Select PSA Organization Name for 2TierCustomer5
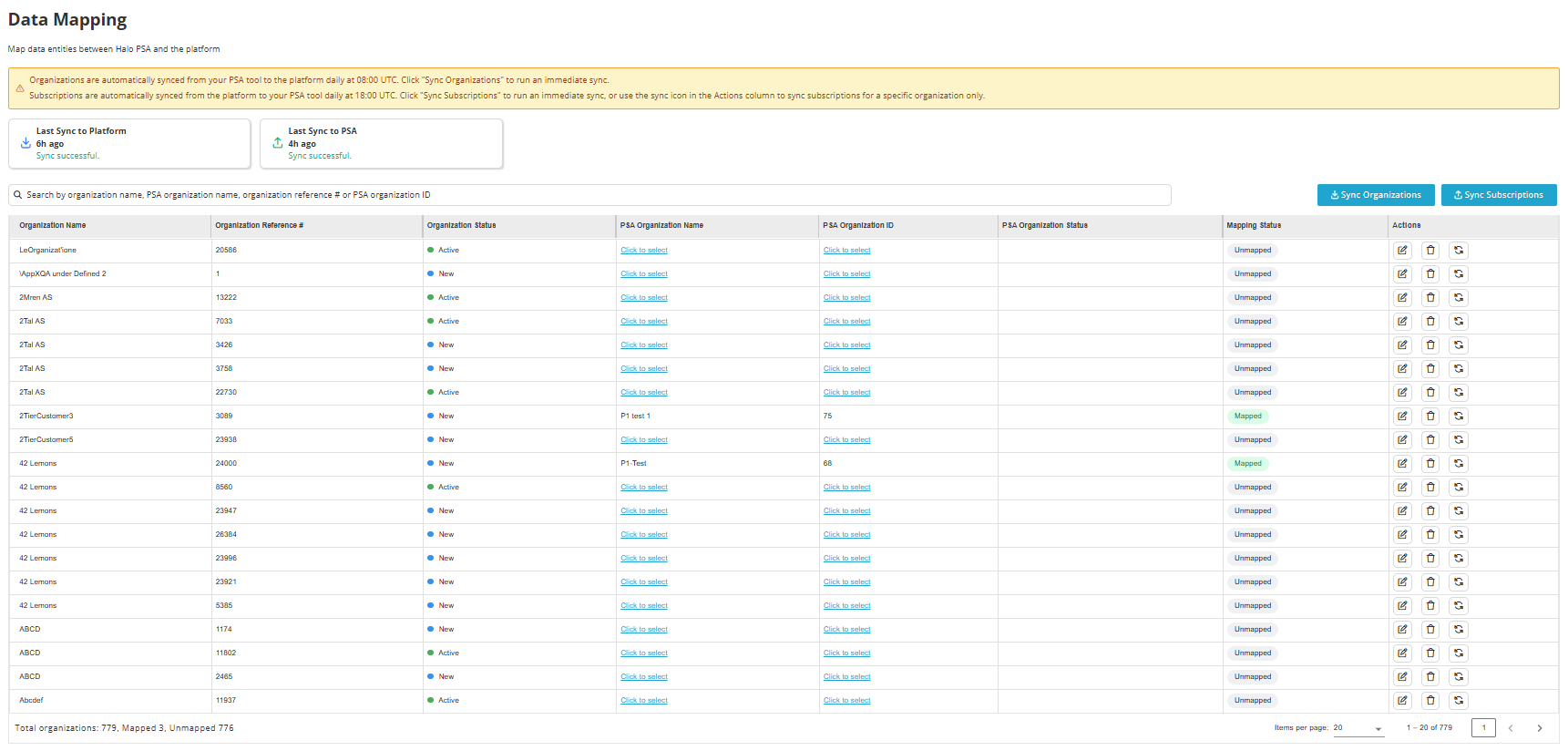Screen dimensions: 1568x751 644,439
